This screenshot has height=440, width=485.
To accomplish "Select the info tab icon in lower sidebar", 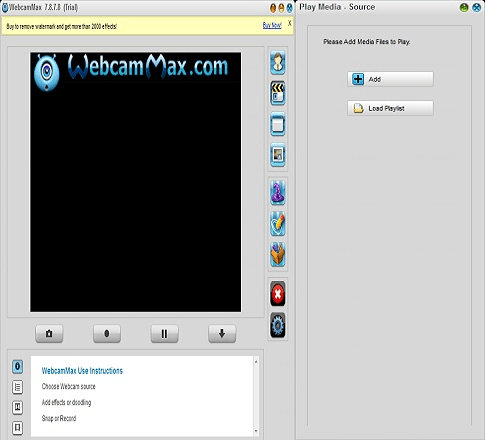I will 18,366.
